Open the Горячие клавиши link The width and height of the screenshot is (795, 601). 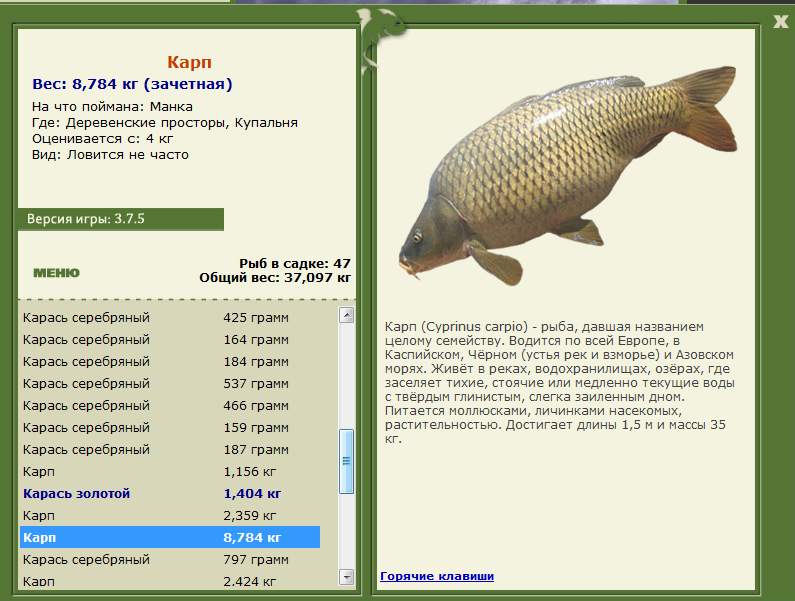[437, 576]
